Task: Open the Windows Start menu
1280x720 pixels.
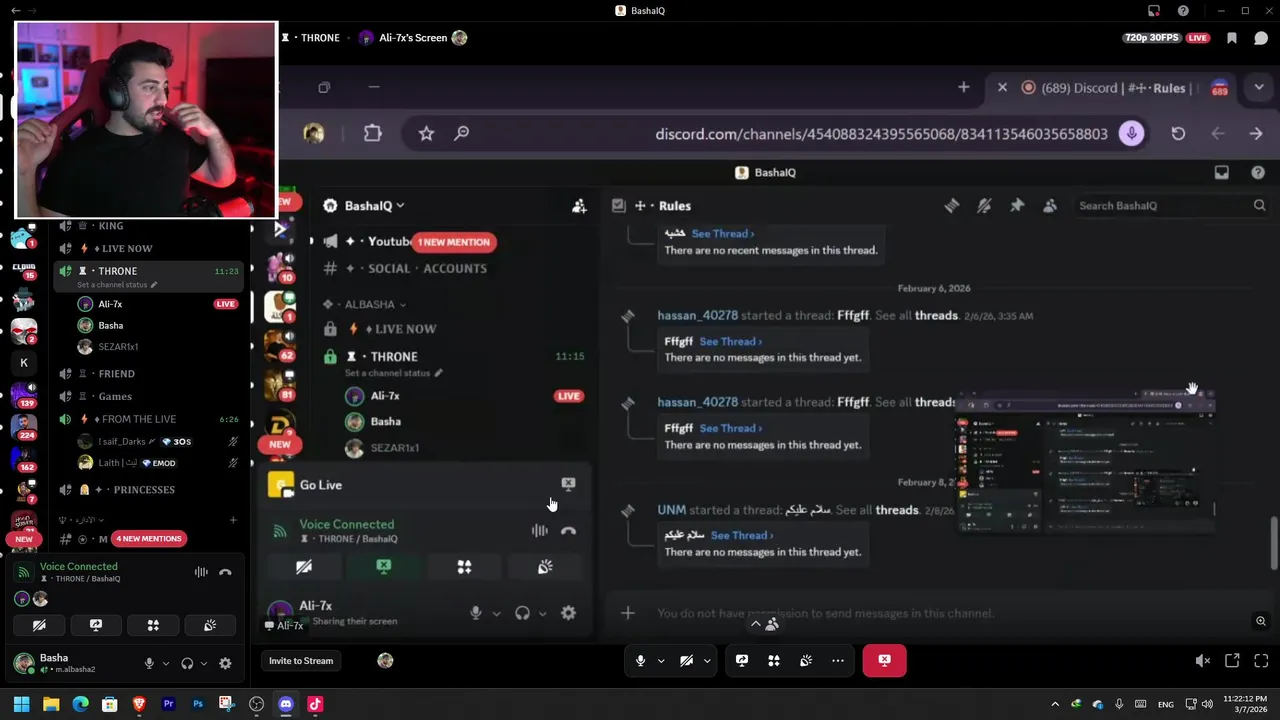Action: click(21, 704)
